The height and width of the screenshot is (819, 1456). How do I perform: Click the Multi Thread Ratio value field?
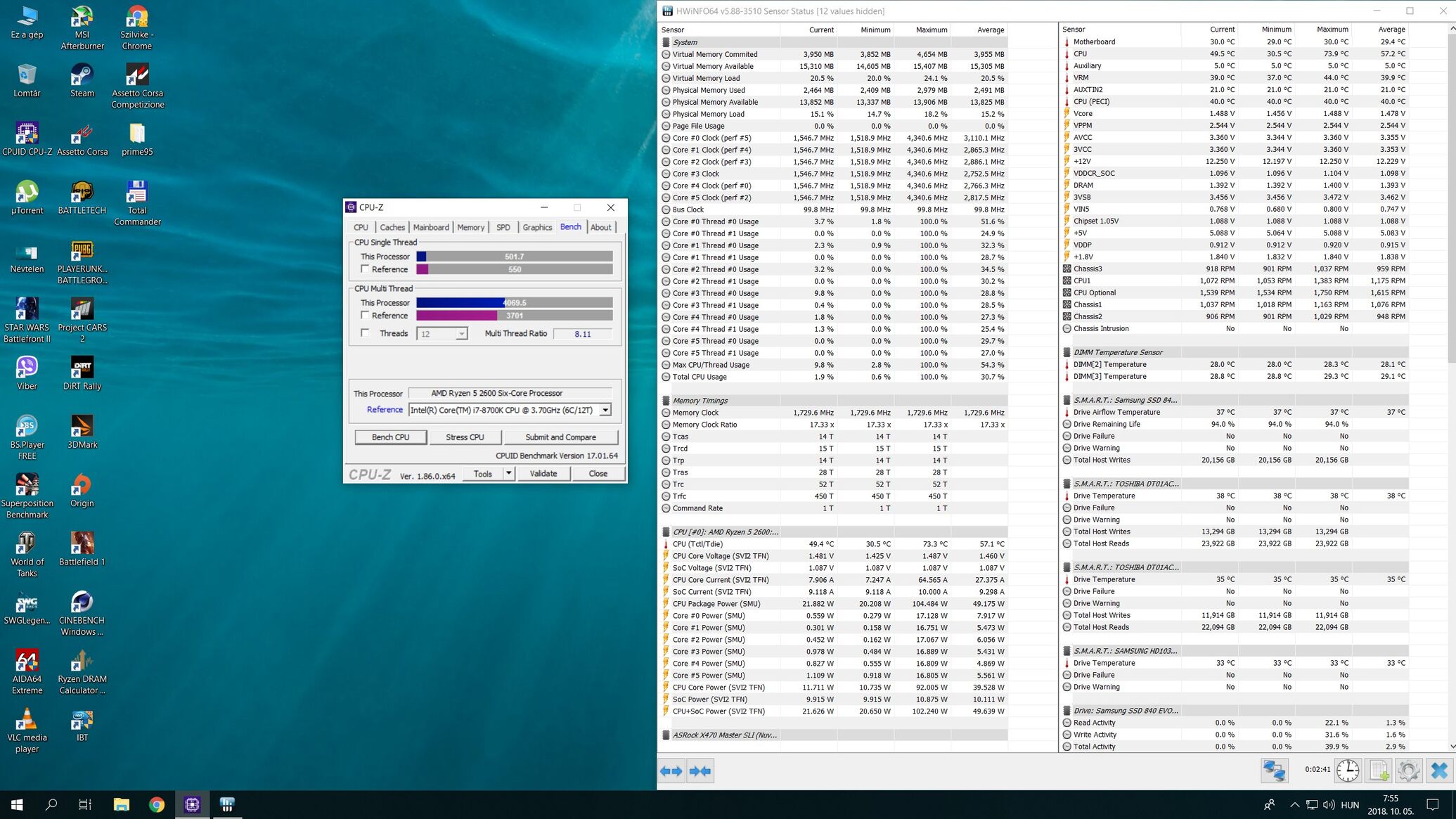(x=583, y=334)
